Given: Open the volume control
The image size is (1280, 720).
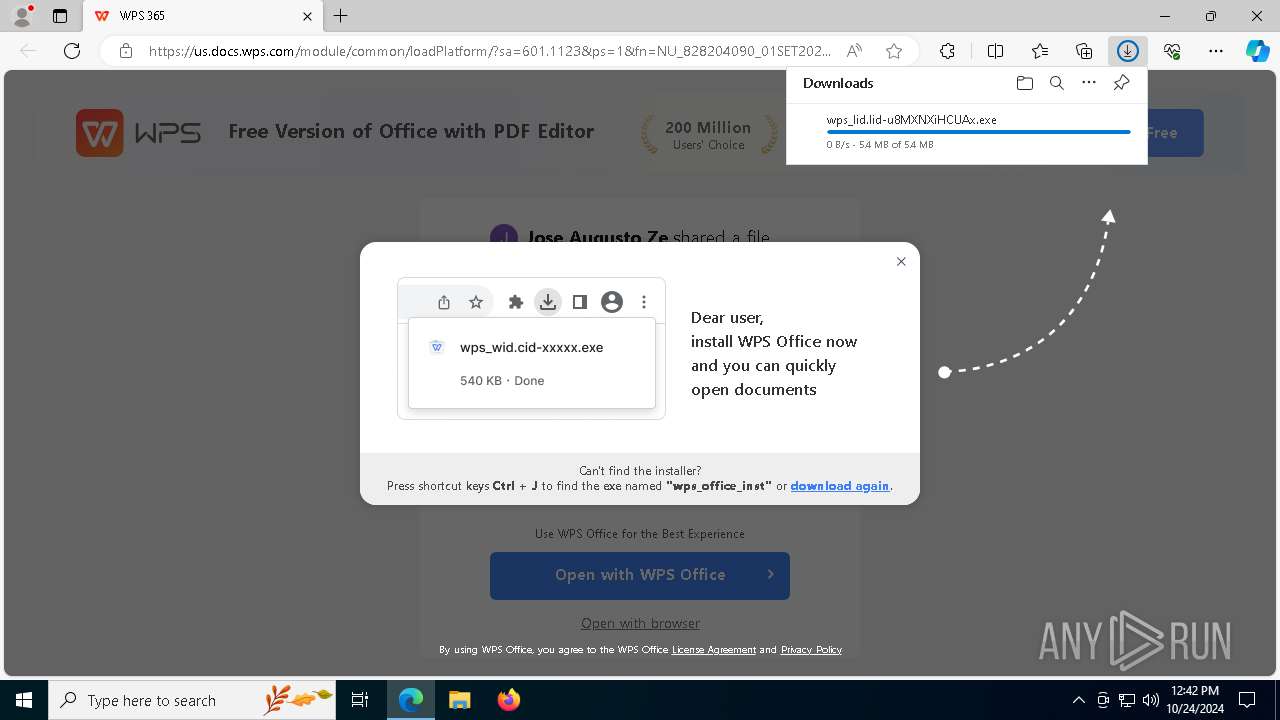Looking at the screenshot, I should coord(1150,700).
